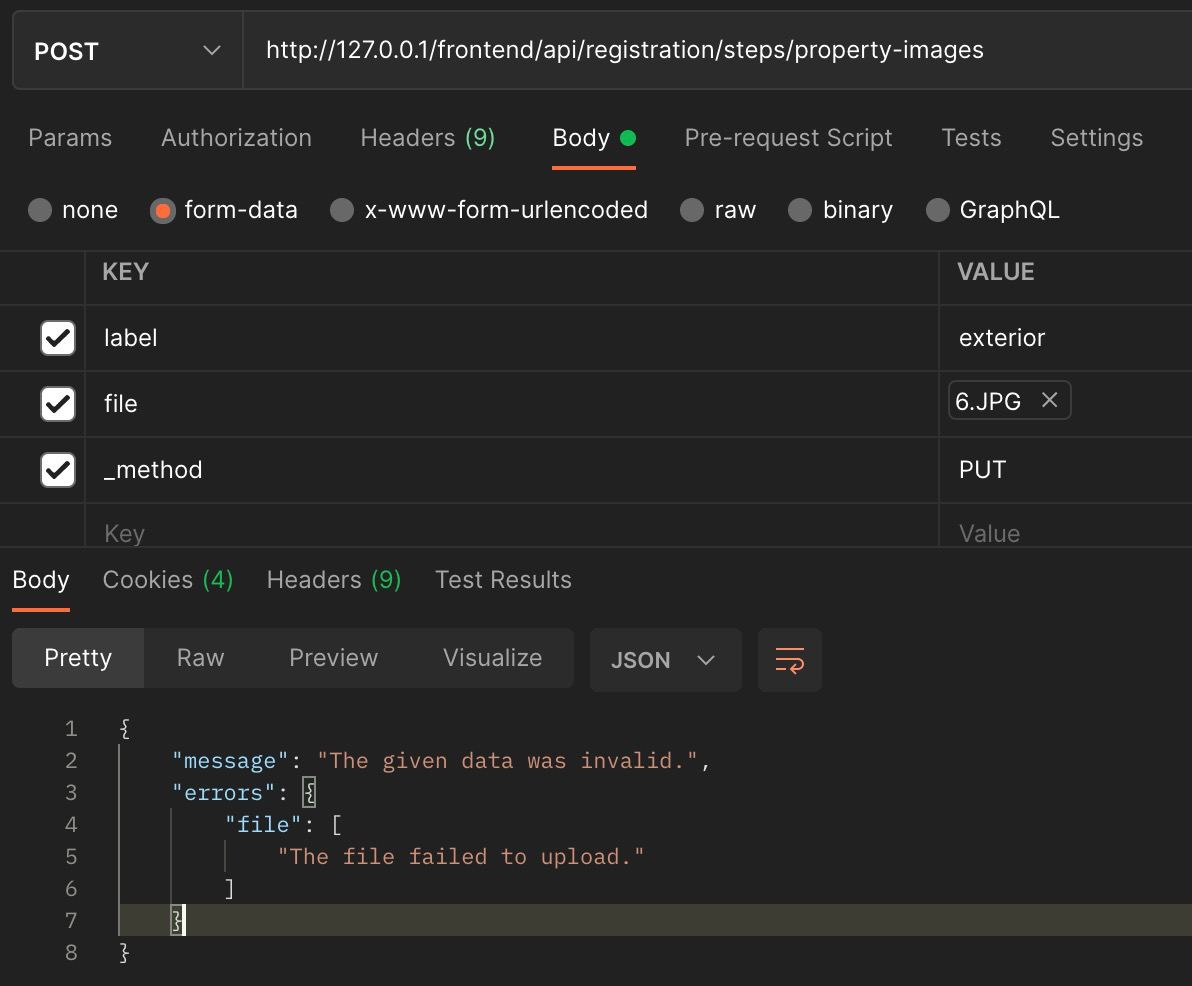Switch response view to Raw
The height and width of the screenshot is (986, 1192).
pos(200,658)
